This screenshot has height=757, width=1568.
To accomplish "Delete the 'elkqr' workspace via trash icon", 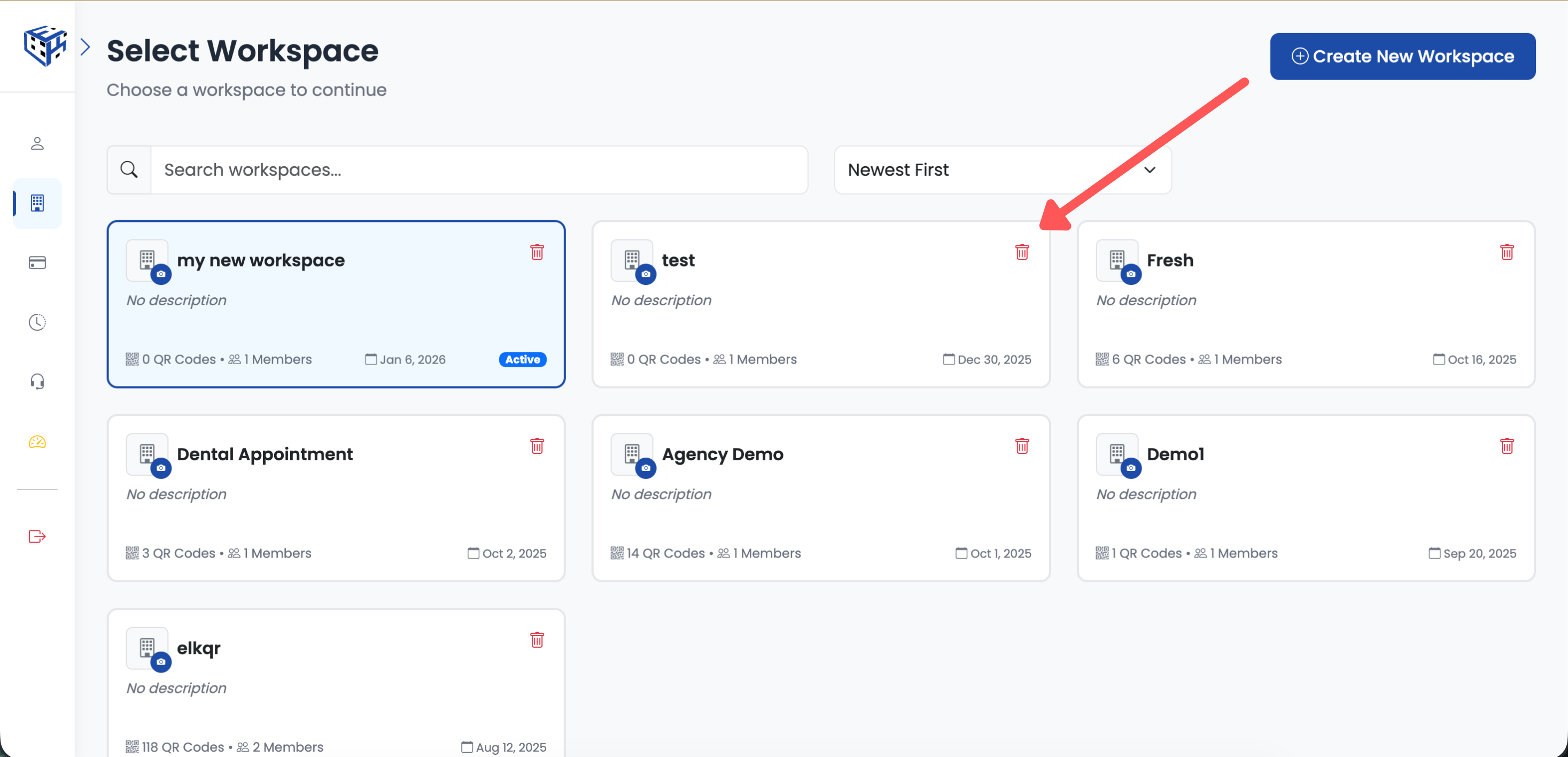I will 537,640.
